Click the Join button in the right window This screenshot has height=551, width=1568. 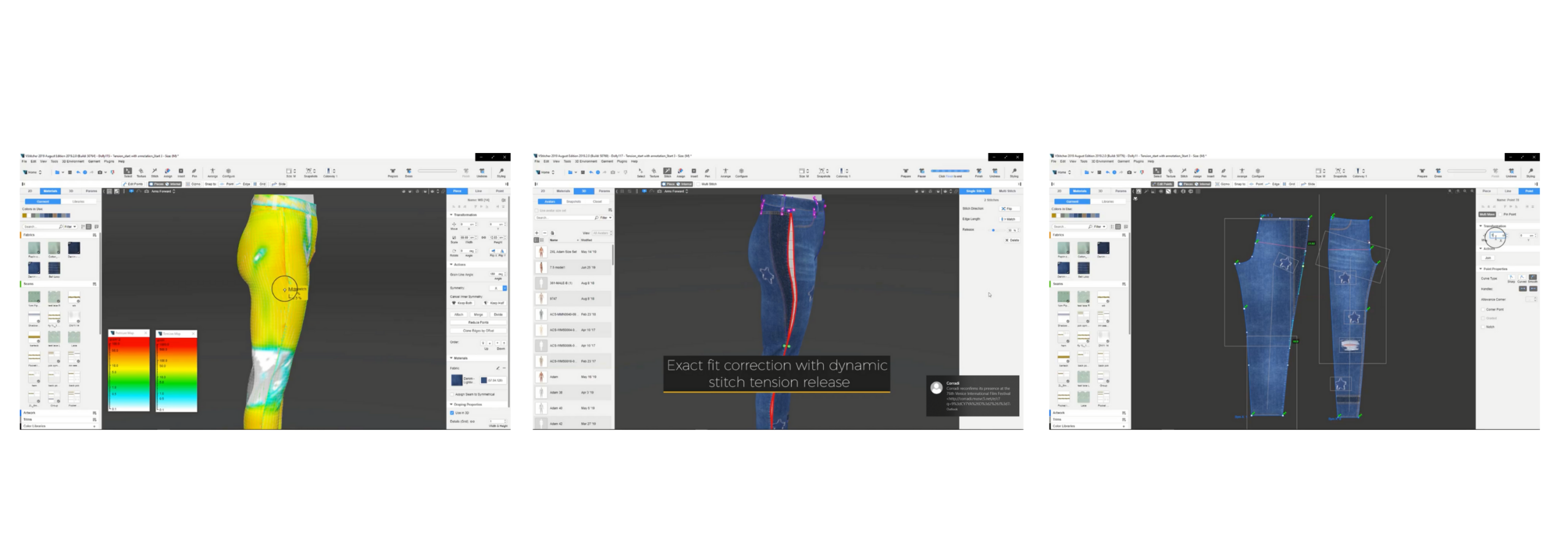tap(1488, 258)
